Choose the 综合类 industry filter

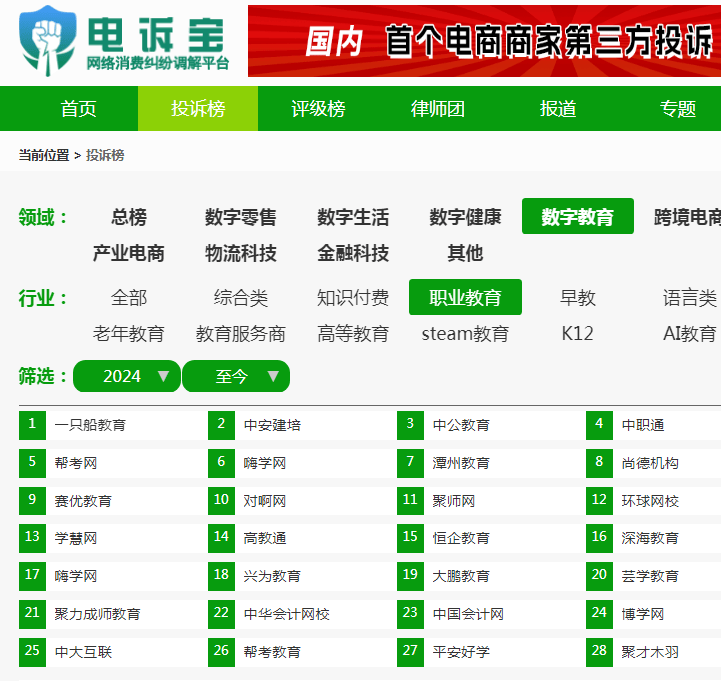click(x=240, y=298)
